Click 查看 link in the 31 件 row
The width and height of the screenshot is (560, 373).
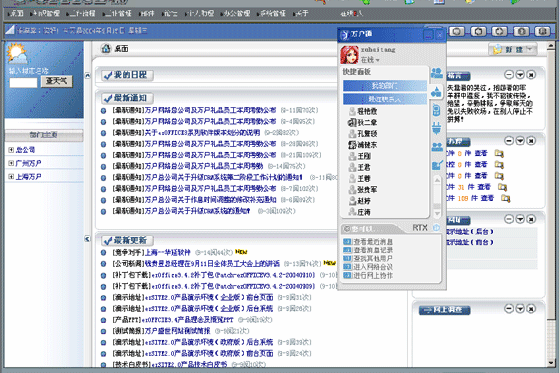pyautogui.click(x=484, y=187)
